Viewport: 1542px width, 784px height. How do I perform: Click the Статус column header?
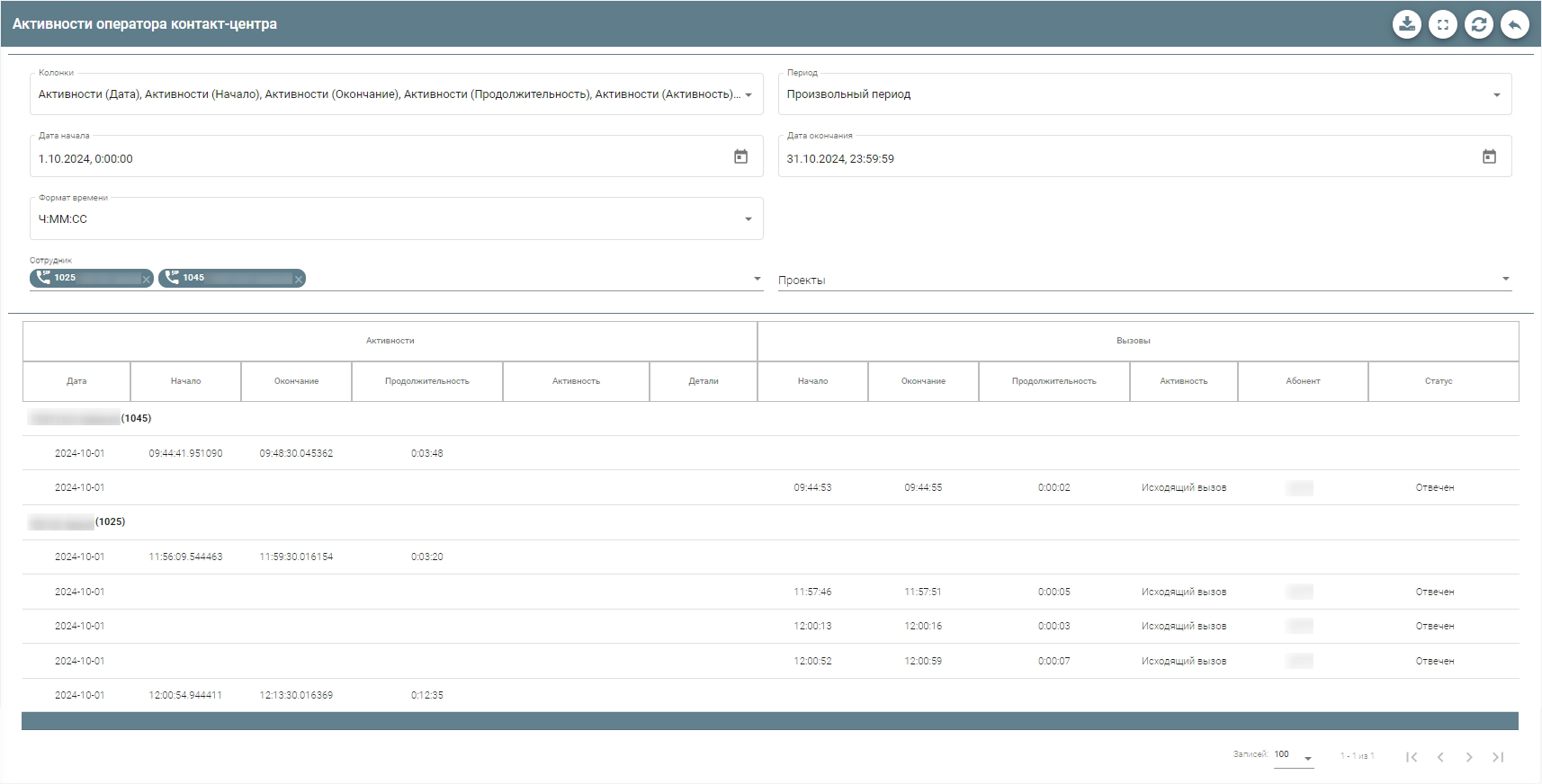(1438, 381)
